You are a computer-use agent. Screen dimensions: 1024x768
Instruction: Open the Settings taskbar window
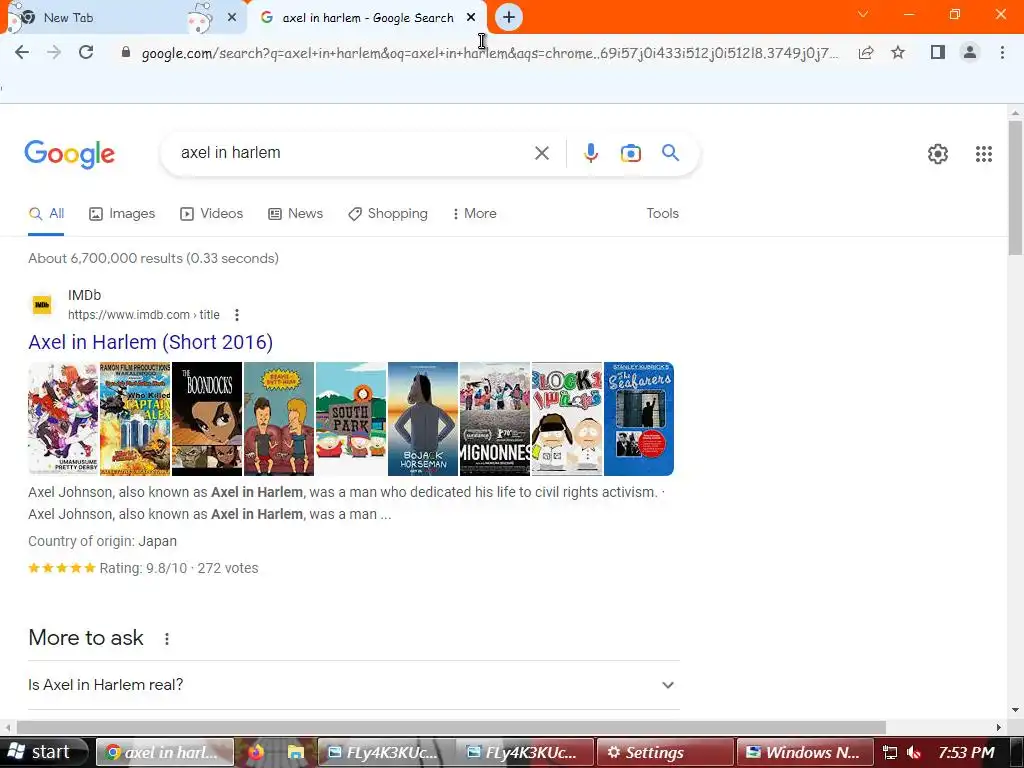(x=665, y=752)
